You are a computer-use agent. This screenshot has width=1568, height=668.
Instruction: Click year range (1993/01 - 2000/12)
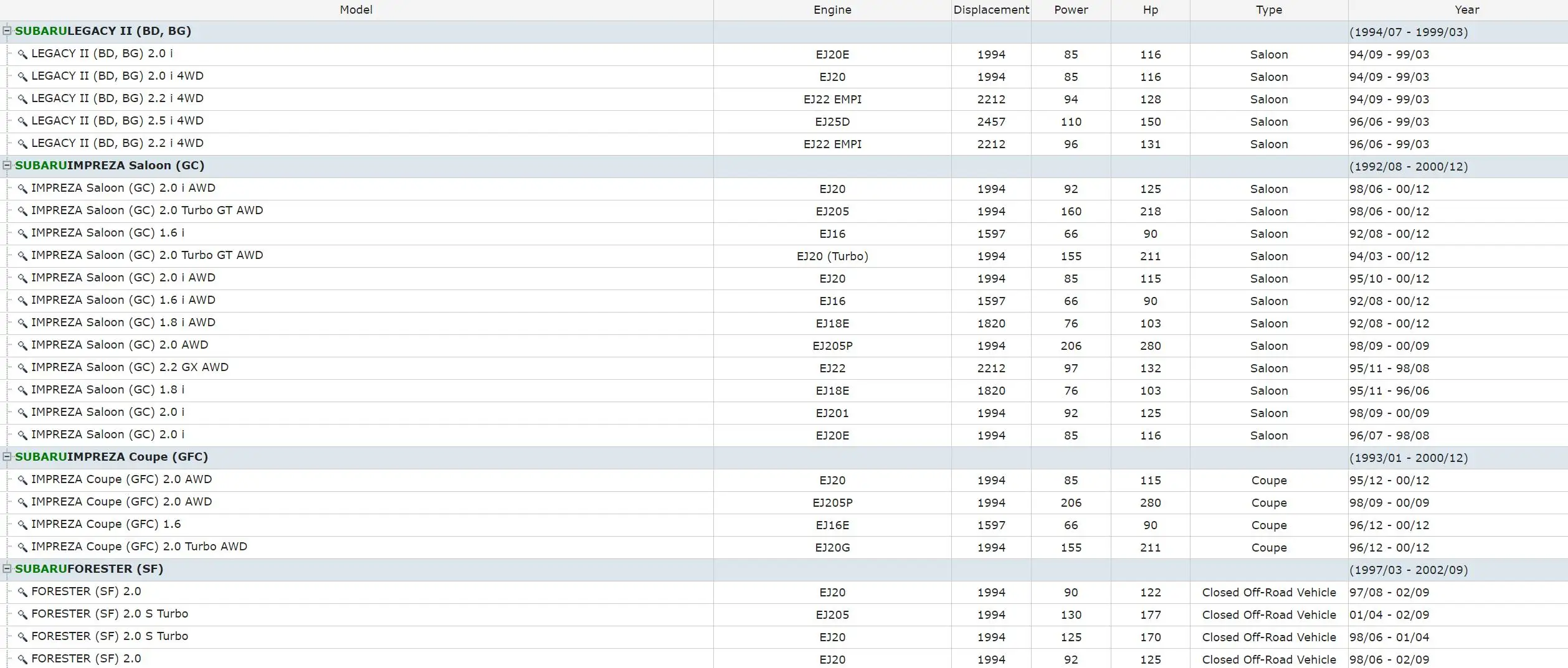(1409, 458)
